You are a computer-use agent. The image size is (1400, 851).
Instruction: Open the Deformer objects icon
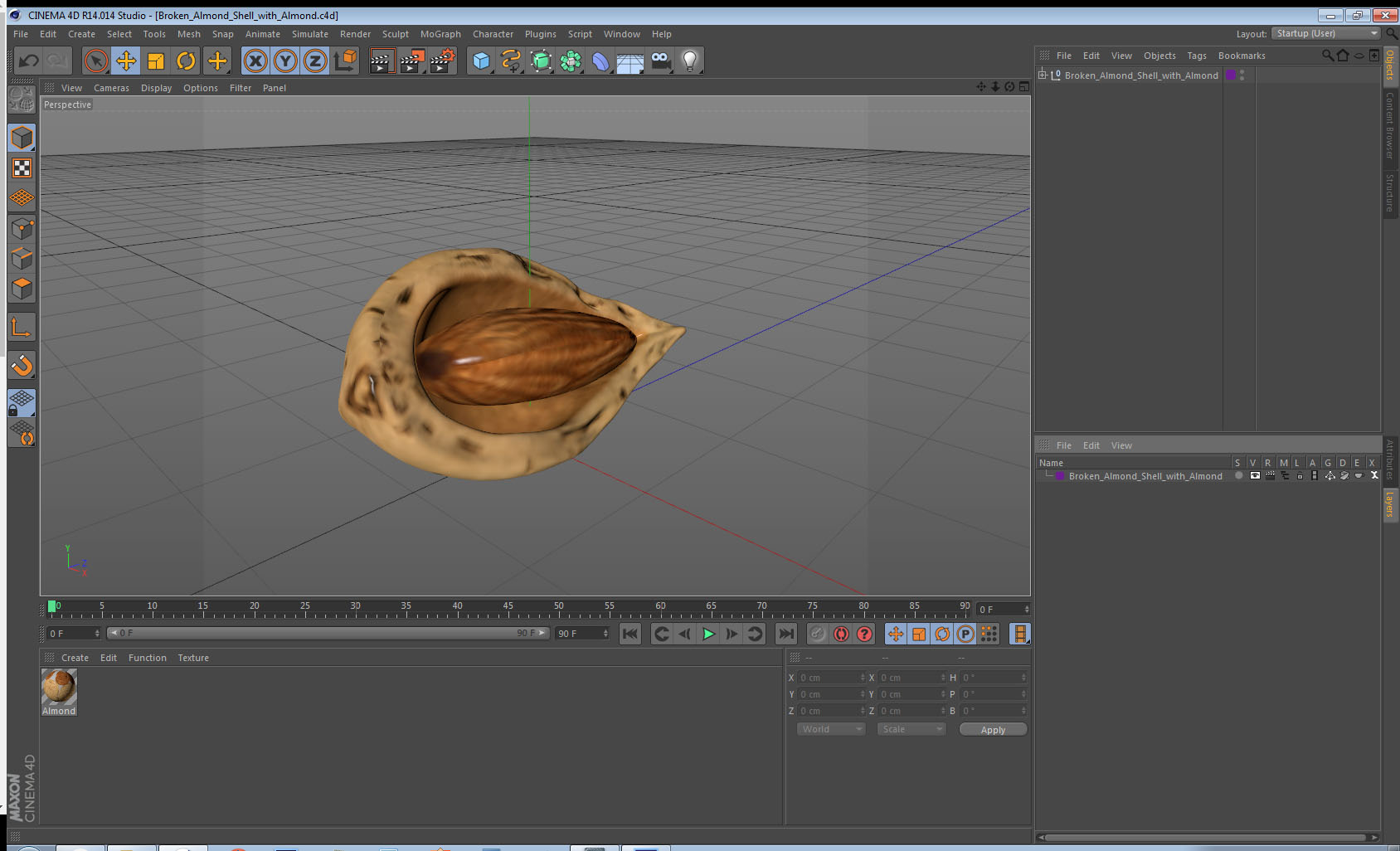tap(600, 61)
